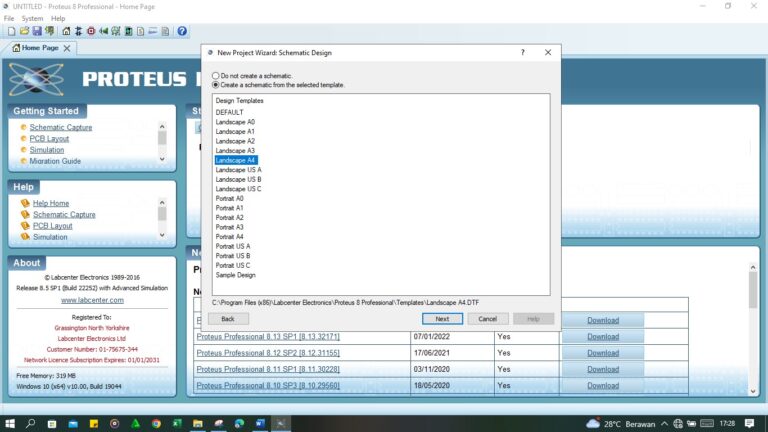This screenshot has width=768, height=432.
Task: Click the Home Page house toolbar icon
Action: pyautogui.click(x=66, y=31)
